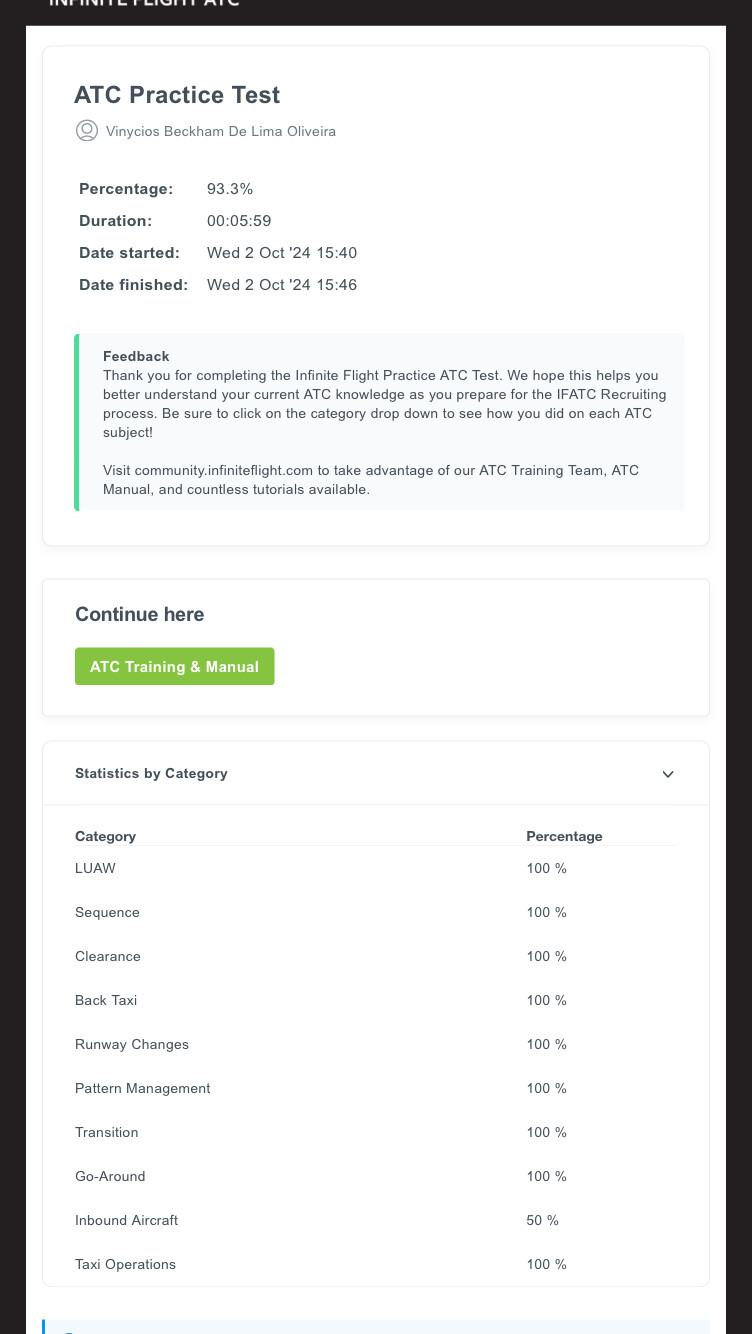Click the Category column header
The height and width of the screenshot is (1334, 752).
105,836
